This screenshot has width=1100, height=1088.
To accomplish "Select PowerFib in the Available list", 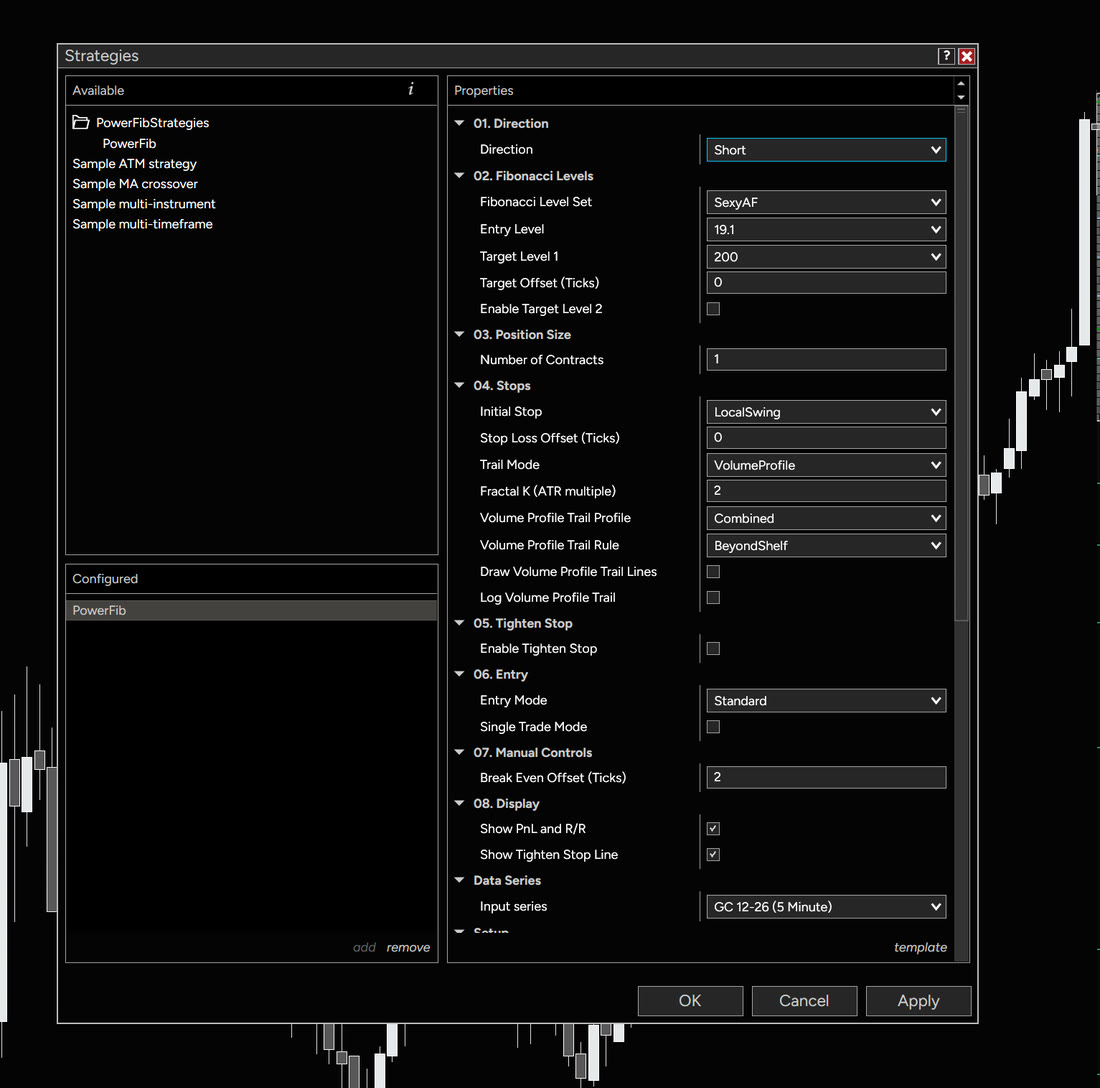I will (x=129, y=144).
